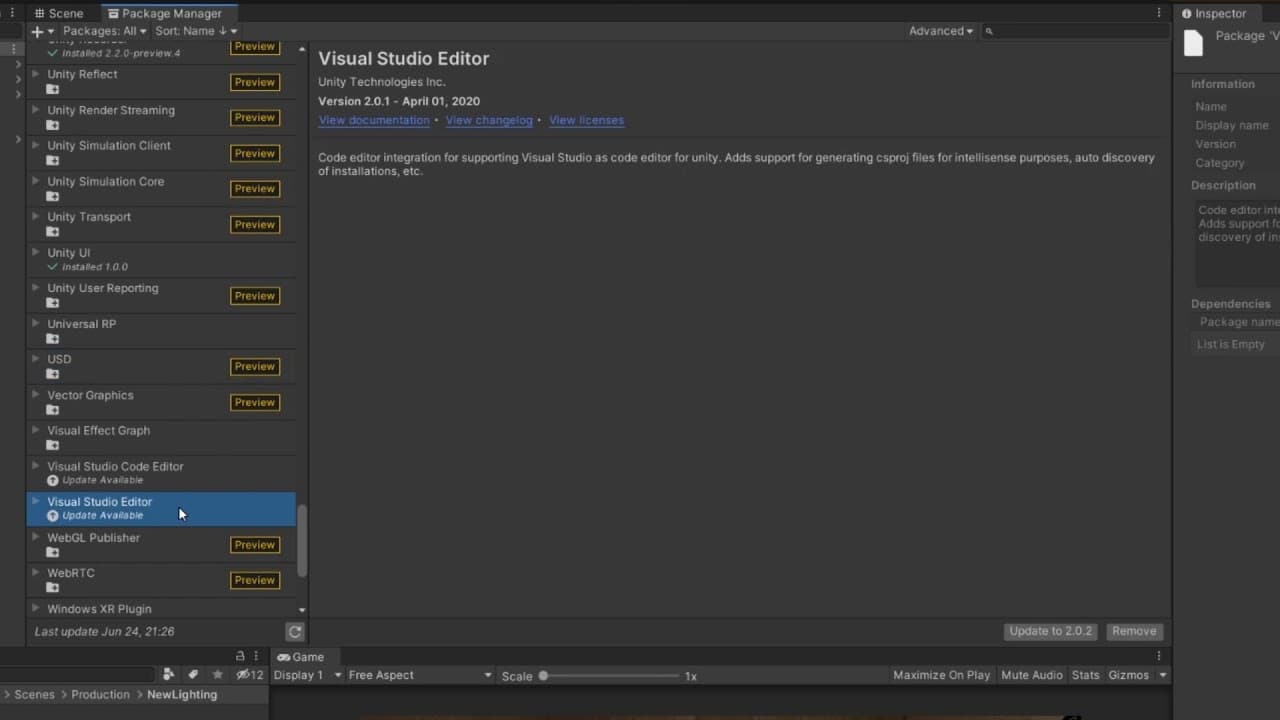This screenshot has width=1280, height=720.
Task: Click the folder-plus icon under Visual Effect Graph
Action: (53, 445)
